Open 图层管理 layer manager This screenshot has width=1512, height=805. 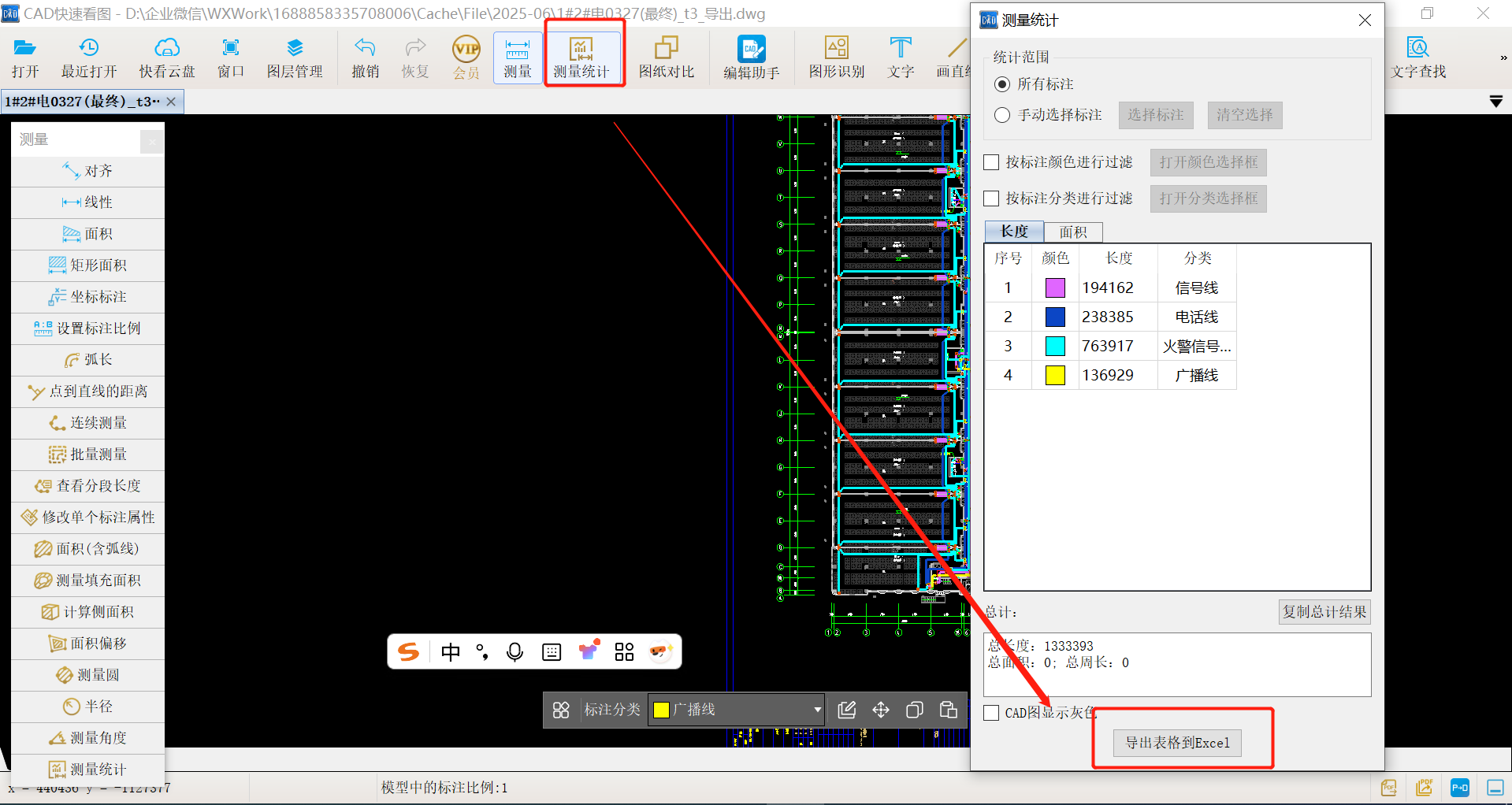tap(295, 58)
